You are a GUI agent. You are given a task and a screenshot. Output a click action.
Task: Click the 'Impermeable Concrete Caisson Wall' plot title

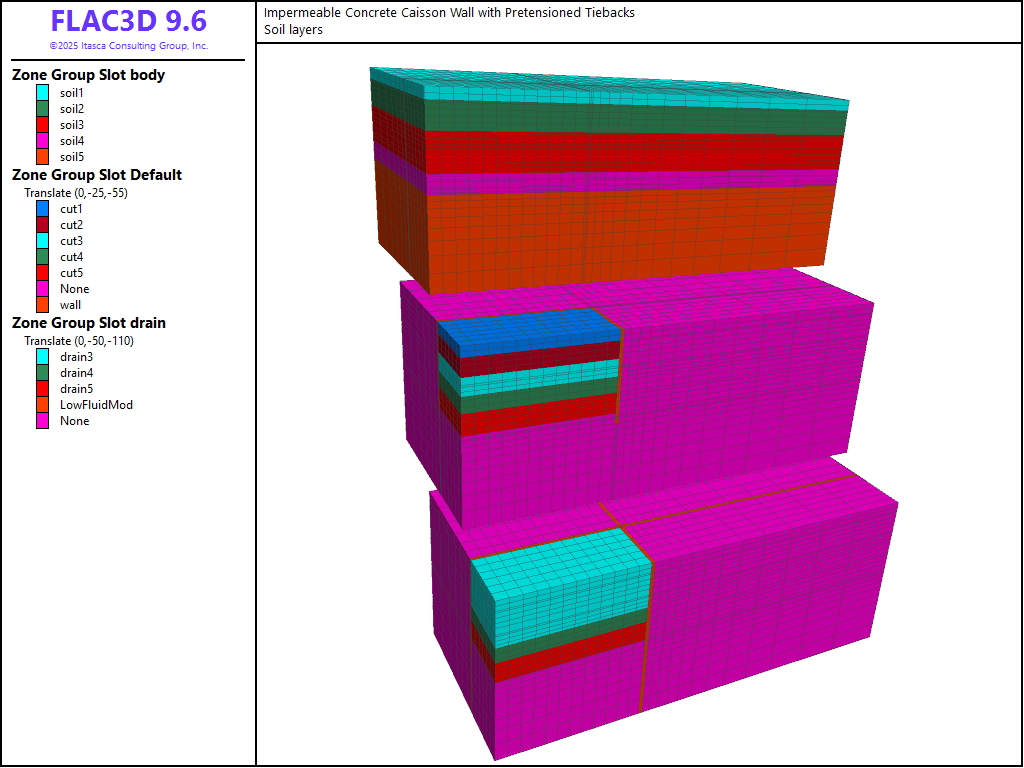click(449, 13)
